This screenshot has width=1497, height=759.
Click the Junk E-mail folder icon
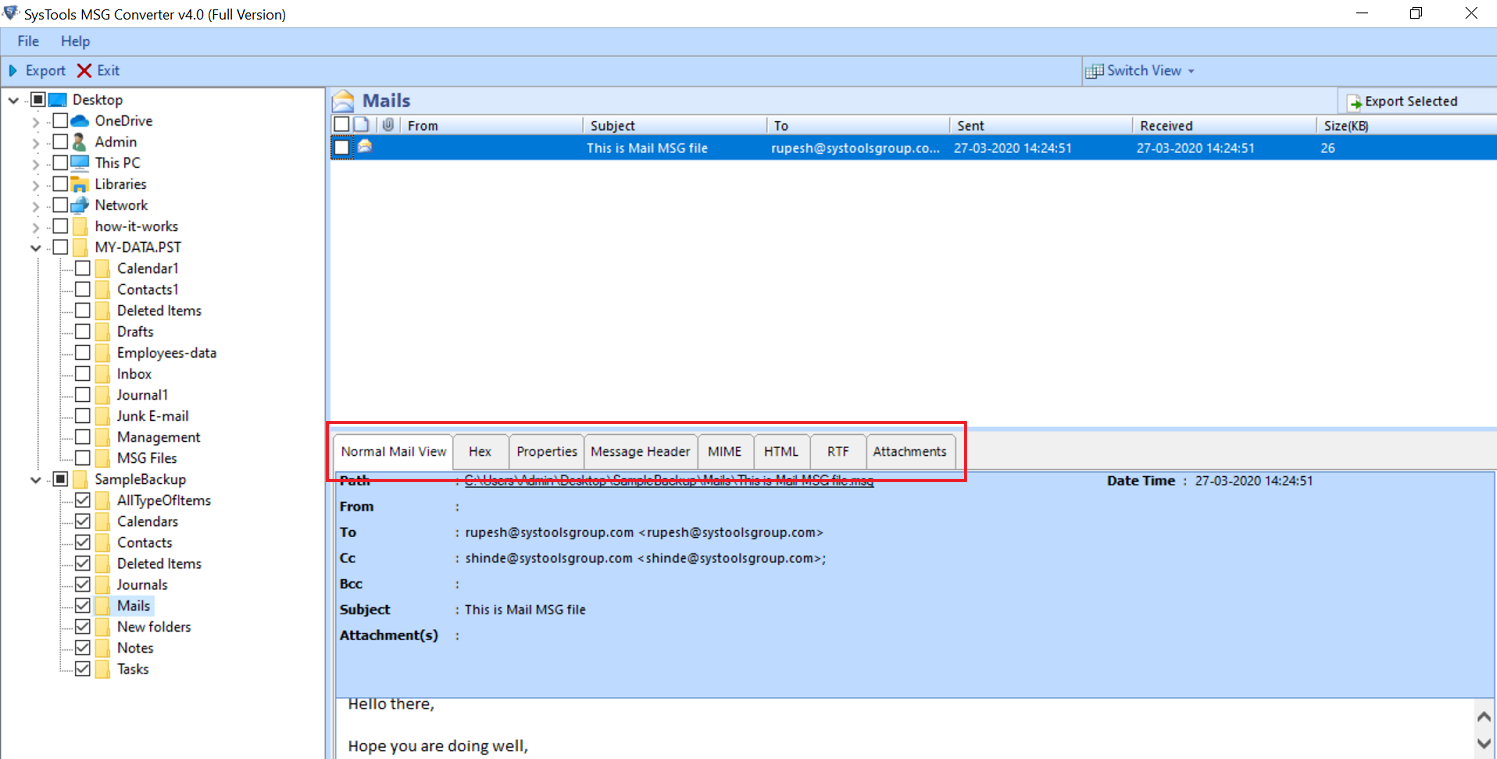(x=102, y=416)
